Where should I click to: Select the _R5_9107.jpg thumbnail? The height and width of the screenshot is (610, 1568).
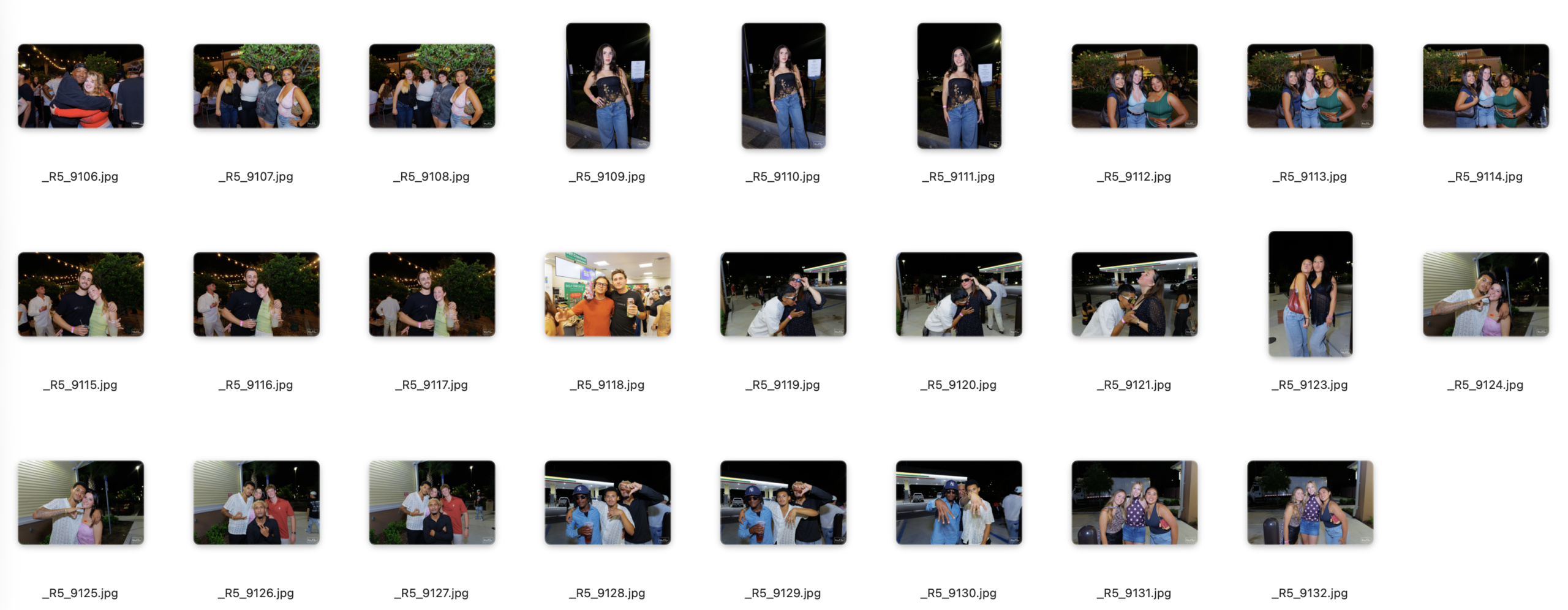pos(257,86)
